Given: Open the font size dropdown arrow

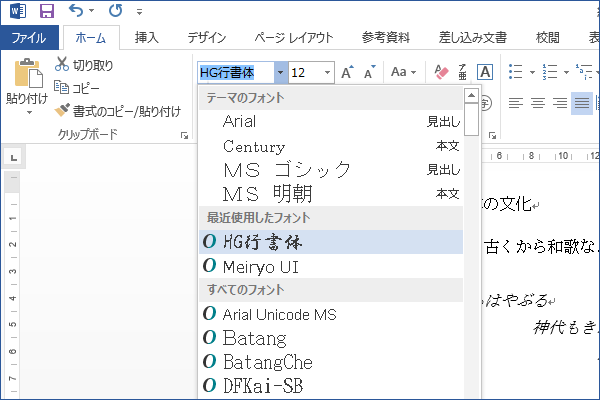Looking at the screenshot, I should pyautogui.click(x=328, y=72).
